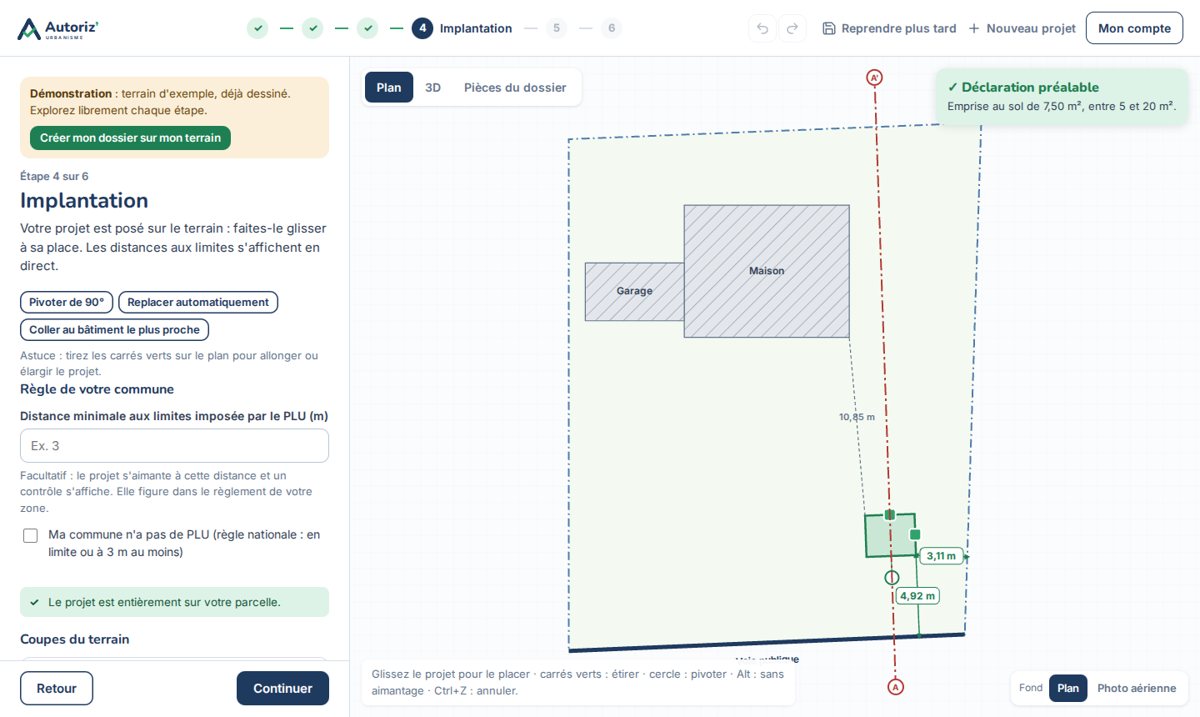This screenshot has width=1200, height=717.
Task: Click "Créer mon dossier sur mon terrain"
Action: click(x=130, y=138)
